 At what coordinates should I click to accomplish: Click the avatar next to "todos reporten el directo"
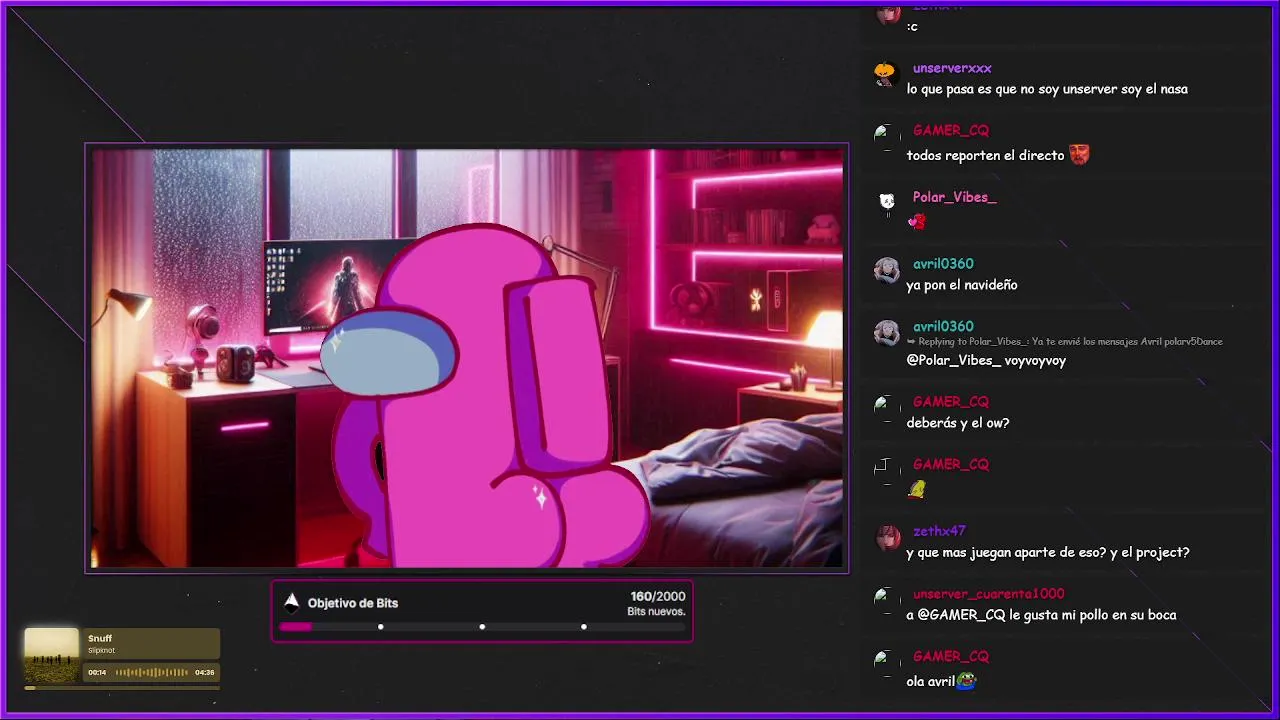click(x=885, y=135)
